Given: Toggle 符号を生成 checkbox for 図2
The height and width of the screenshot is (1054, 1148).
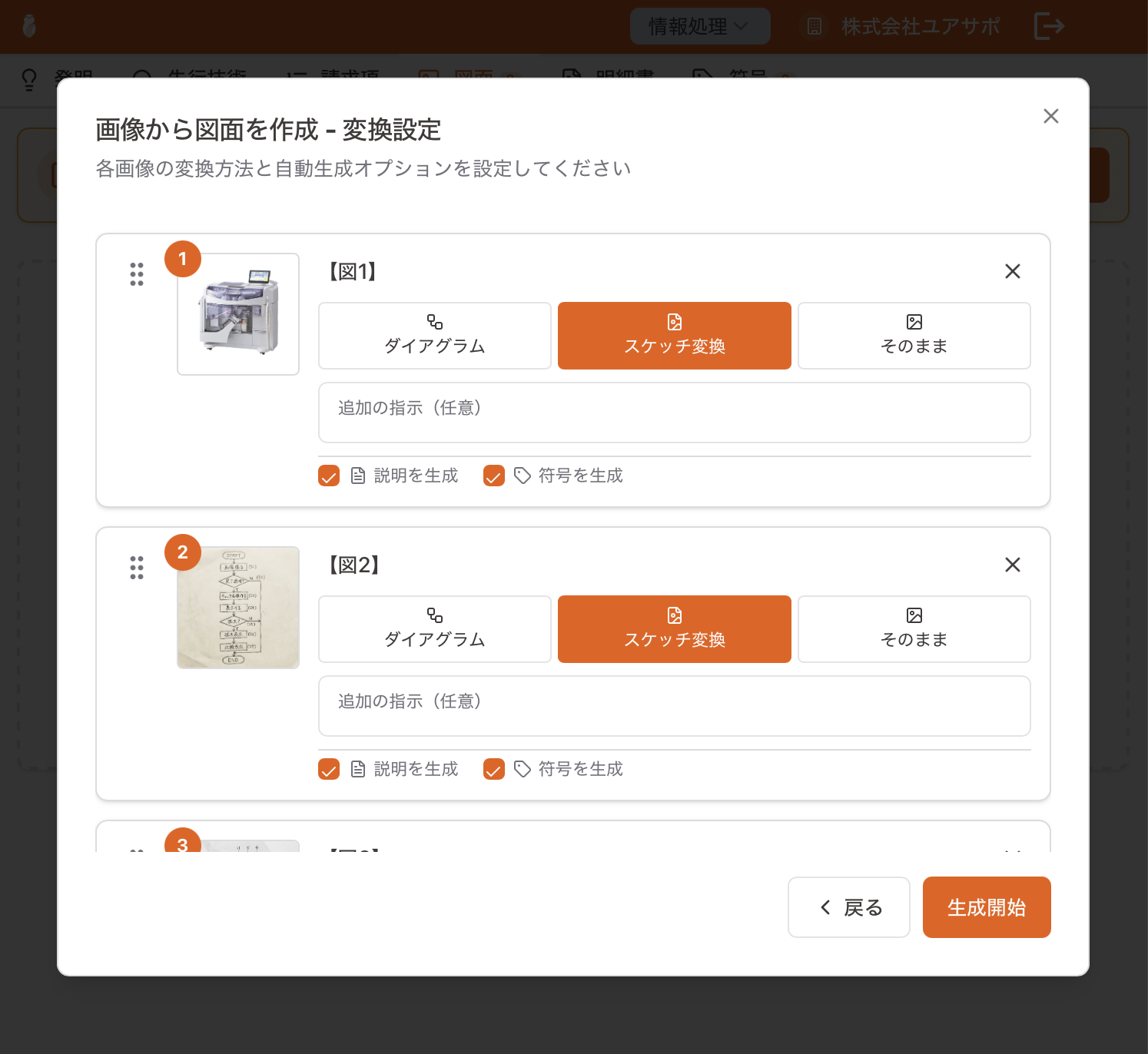Looking at the screenshot, I should click(493, 770).
